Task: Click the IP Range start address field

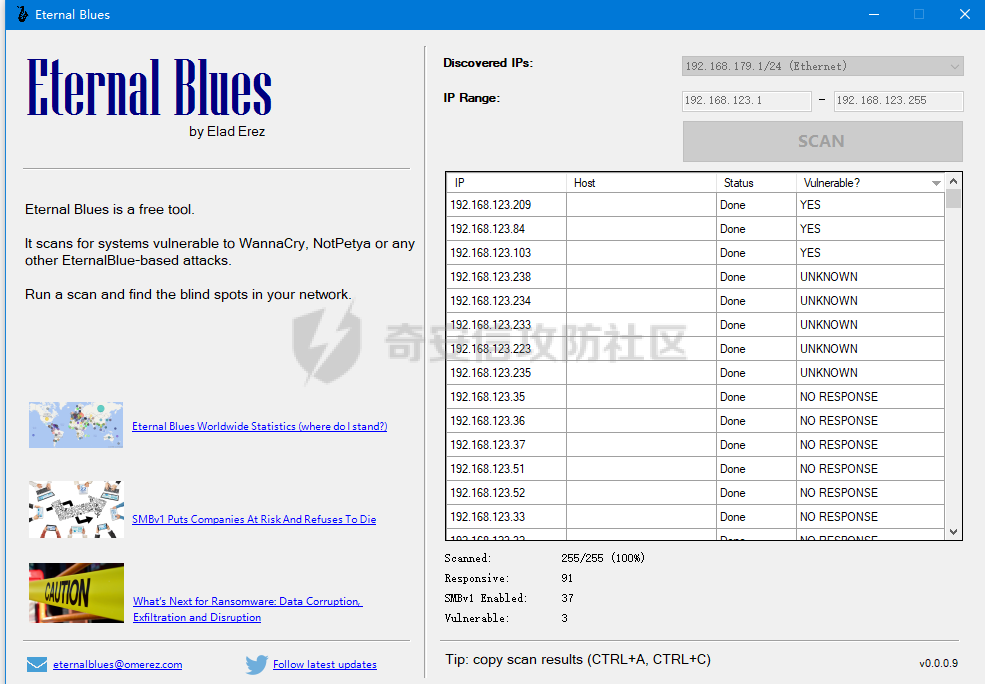Action: (x=747, y=100)
